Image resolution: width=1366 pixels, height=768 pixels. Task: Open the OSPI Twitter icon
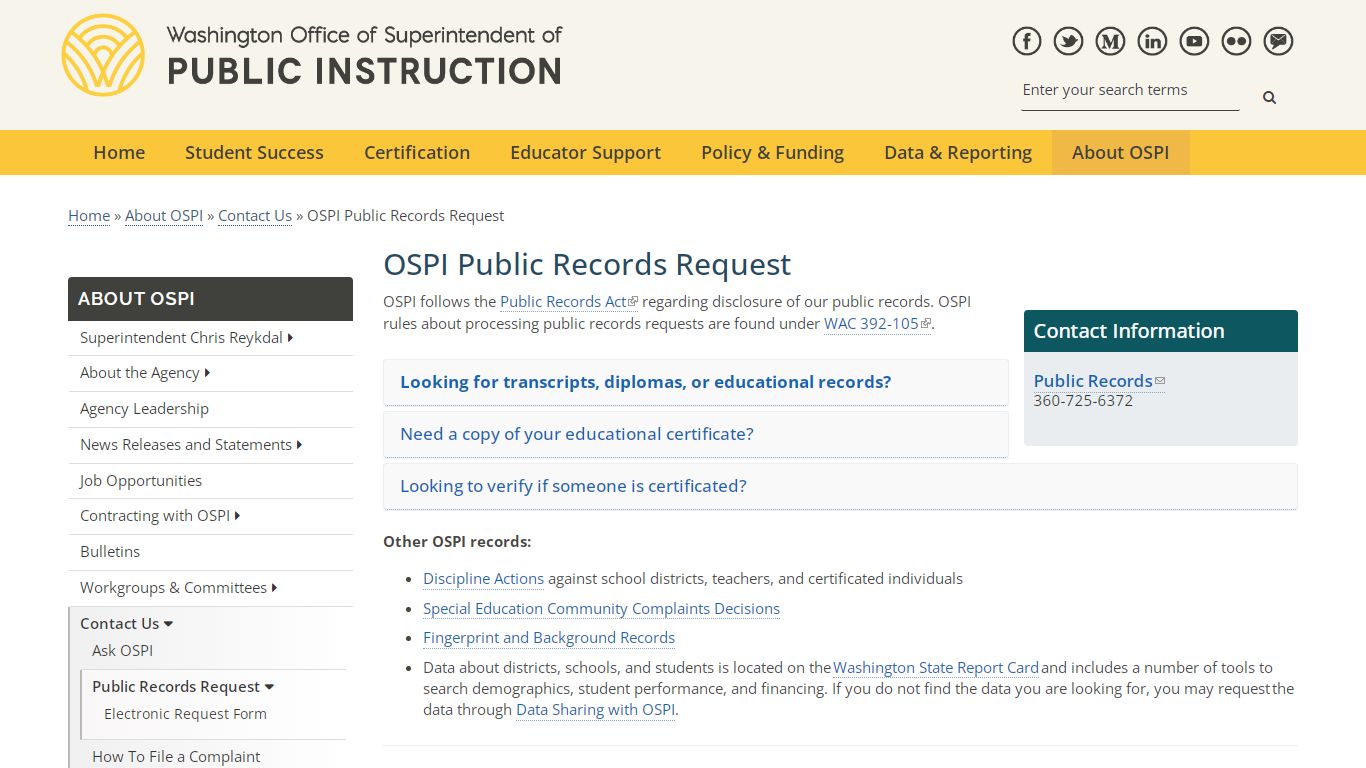click(x=1069, y=41)
